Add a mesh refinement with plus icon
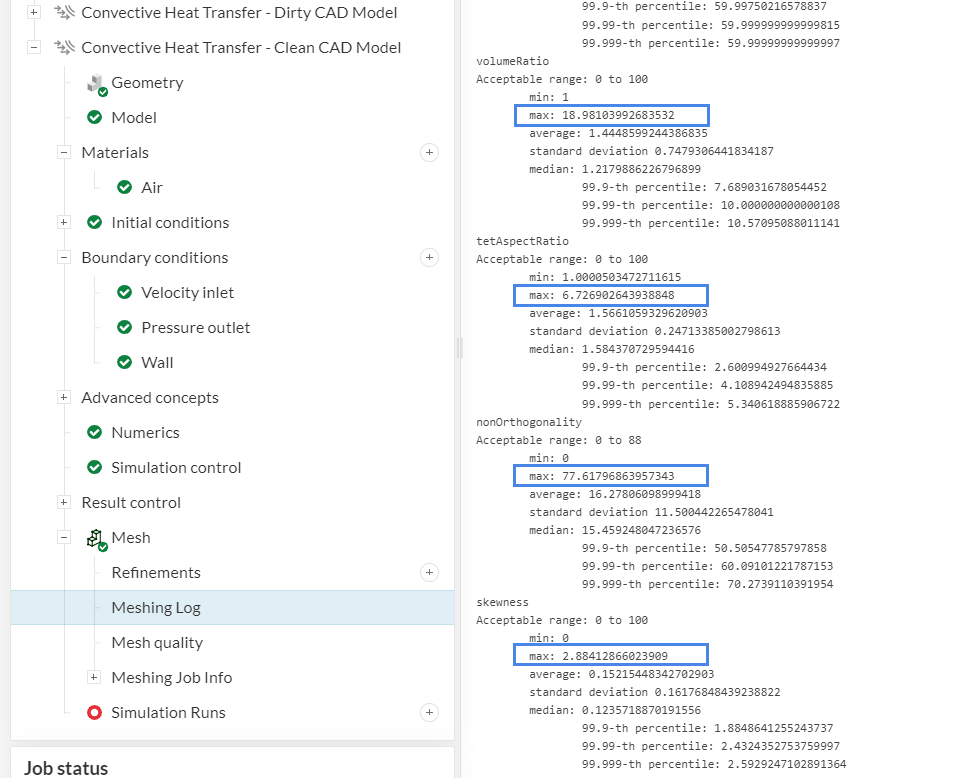This screenshot has height=778, width=967. coord(429,572)
